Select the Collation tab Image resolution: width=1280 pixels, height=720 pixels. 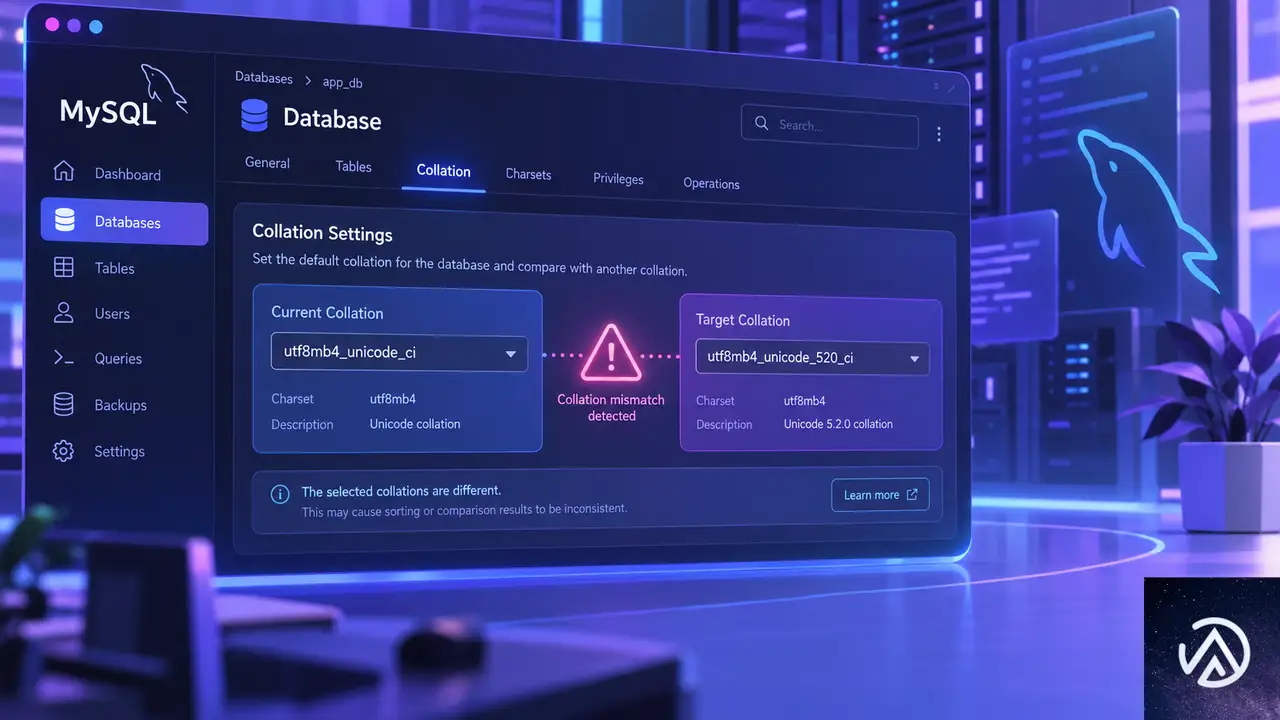pos(443,171)
